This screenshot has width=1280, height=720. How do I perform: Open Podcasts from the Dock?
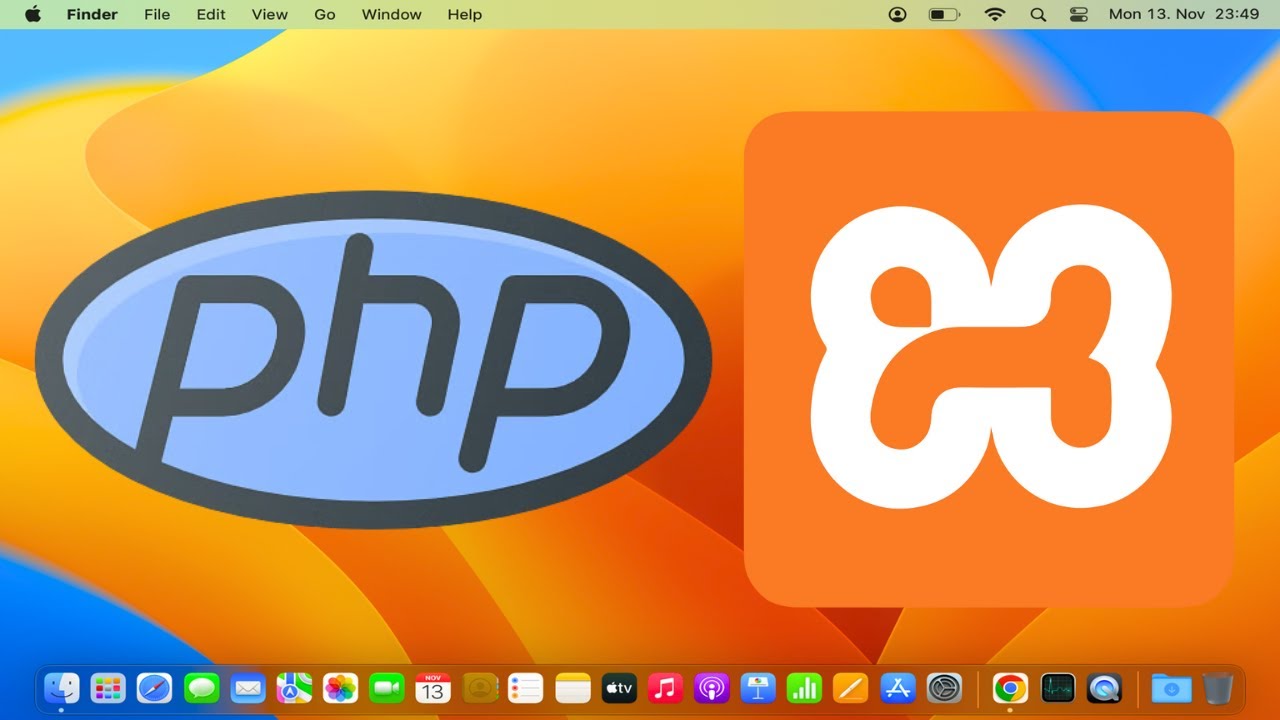coord(712,688)
